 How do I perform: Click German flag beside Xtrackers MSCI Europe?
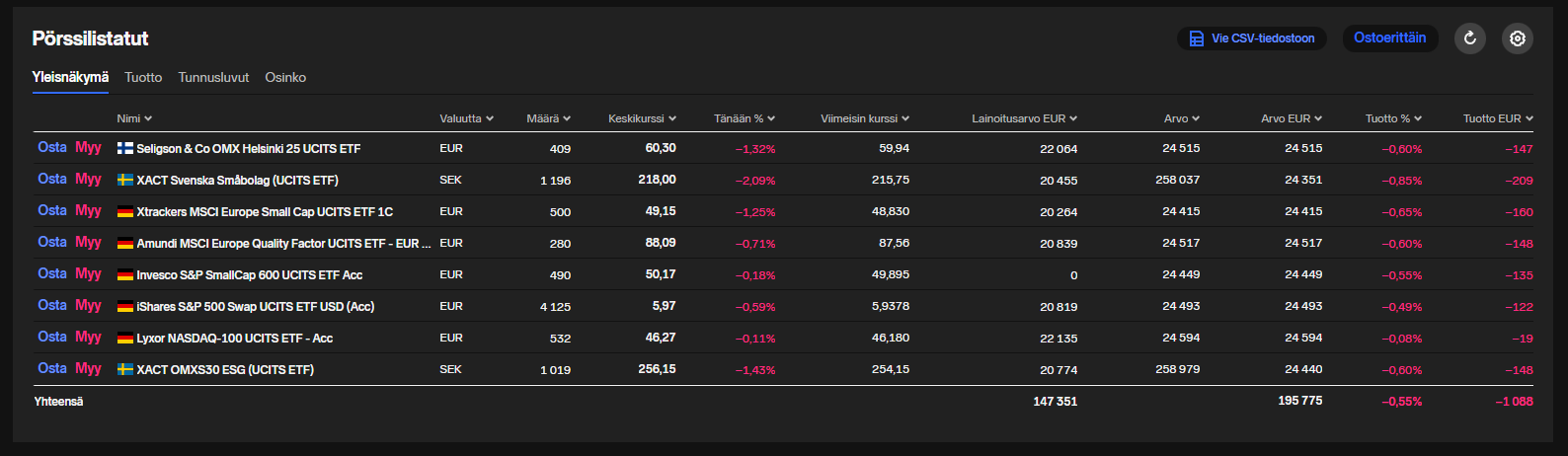125,211
